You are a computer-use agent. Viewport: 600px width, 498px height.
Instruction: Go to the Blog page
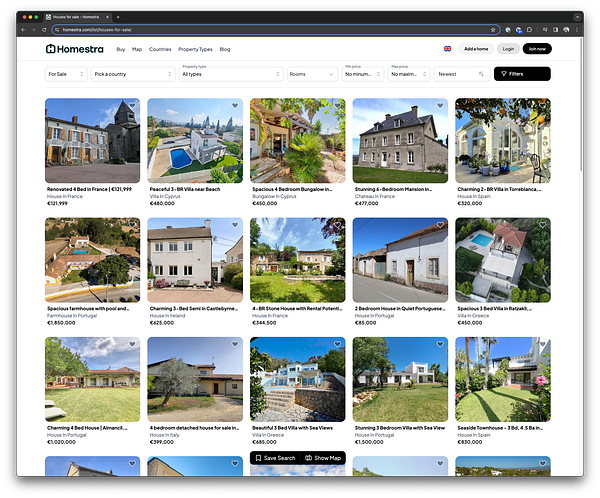[225, 49]
